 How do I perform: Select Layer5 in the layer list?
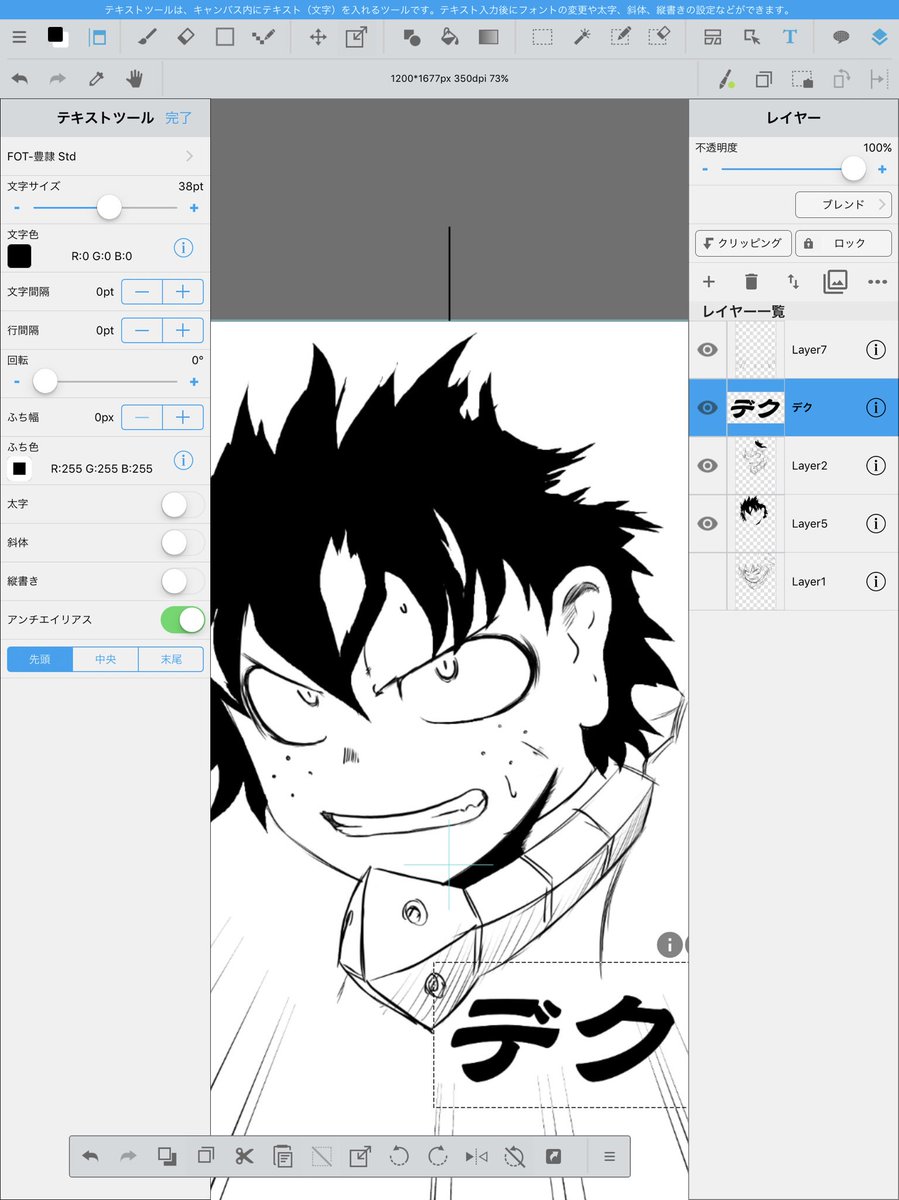(x=794, y=523)
